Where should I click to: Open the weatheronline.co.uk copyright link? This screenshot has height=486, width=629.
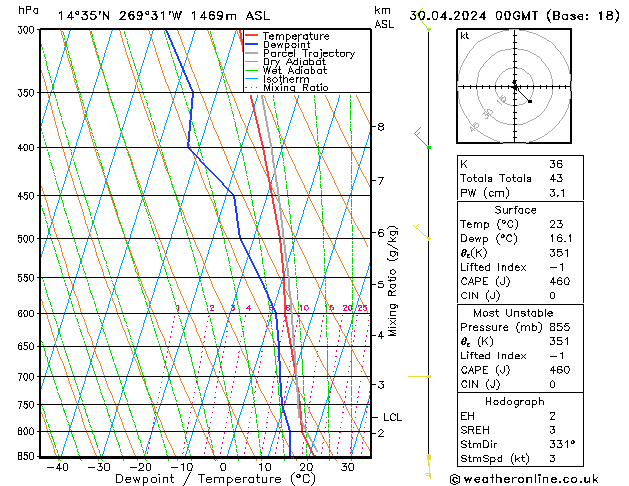(x=524, y=479)
